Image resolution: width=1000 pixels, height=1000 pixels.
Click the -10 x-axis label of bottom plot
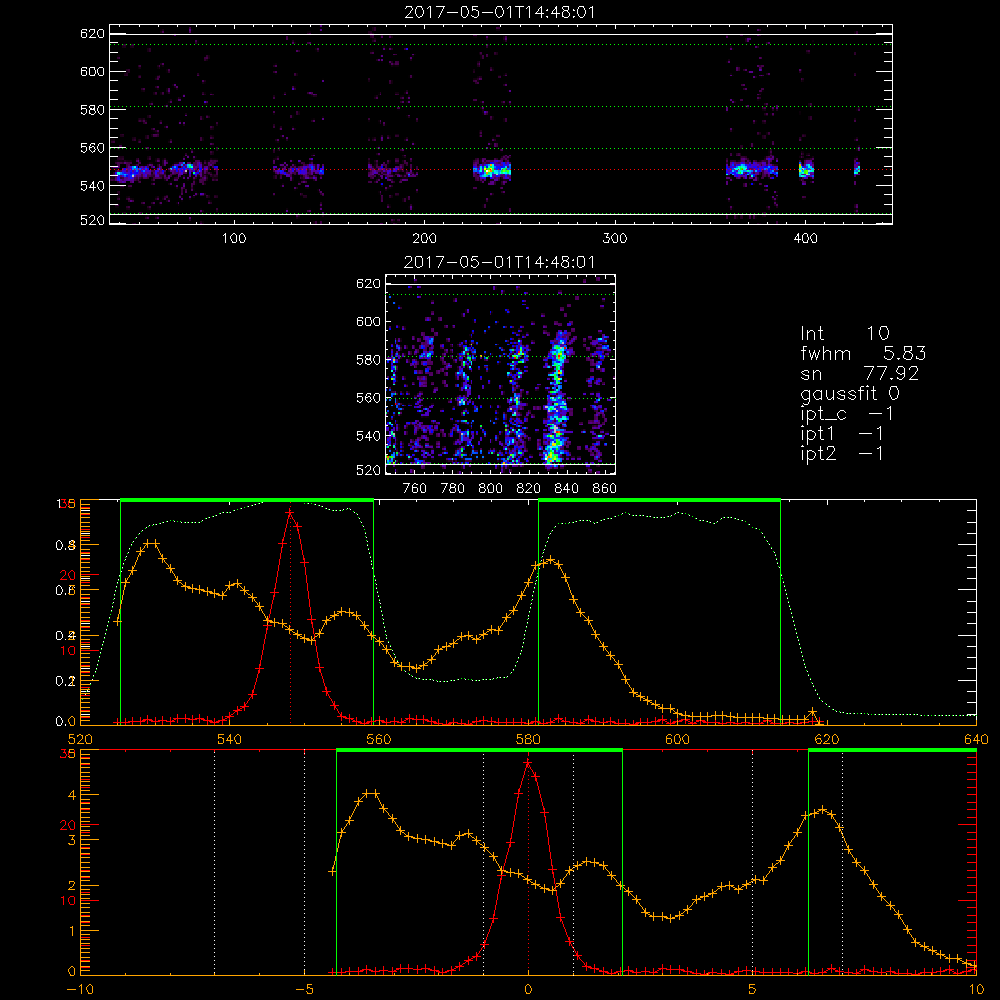click(x=80, y=989)
